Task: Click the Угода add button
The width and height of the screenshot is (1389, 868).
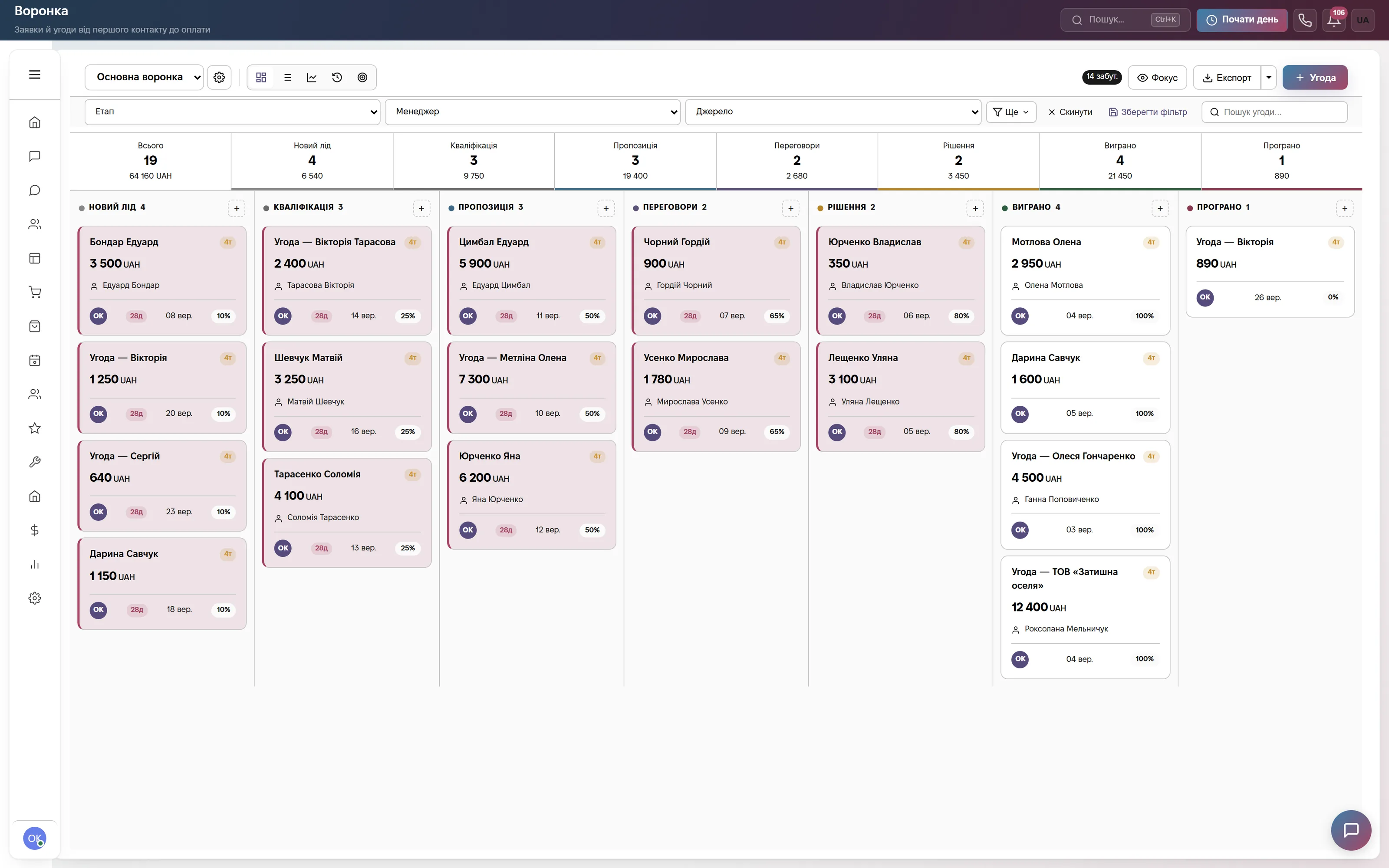Action: click(x=1315, y=78)
